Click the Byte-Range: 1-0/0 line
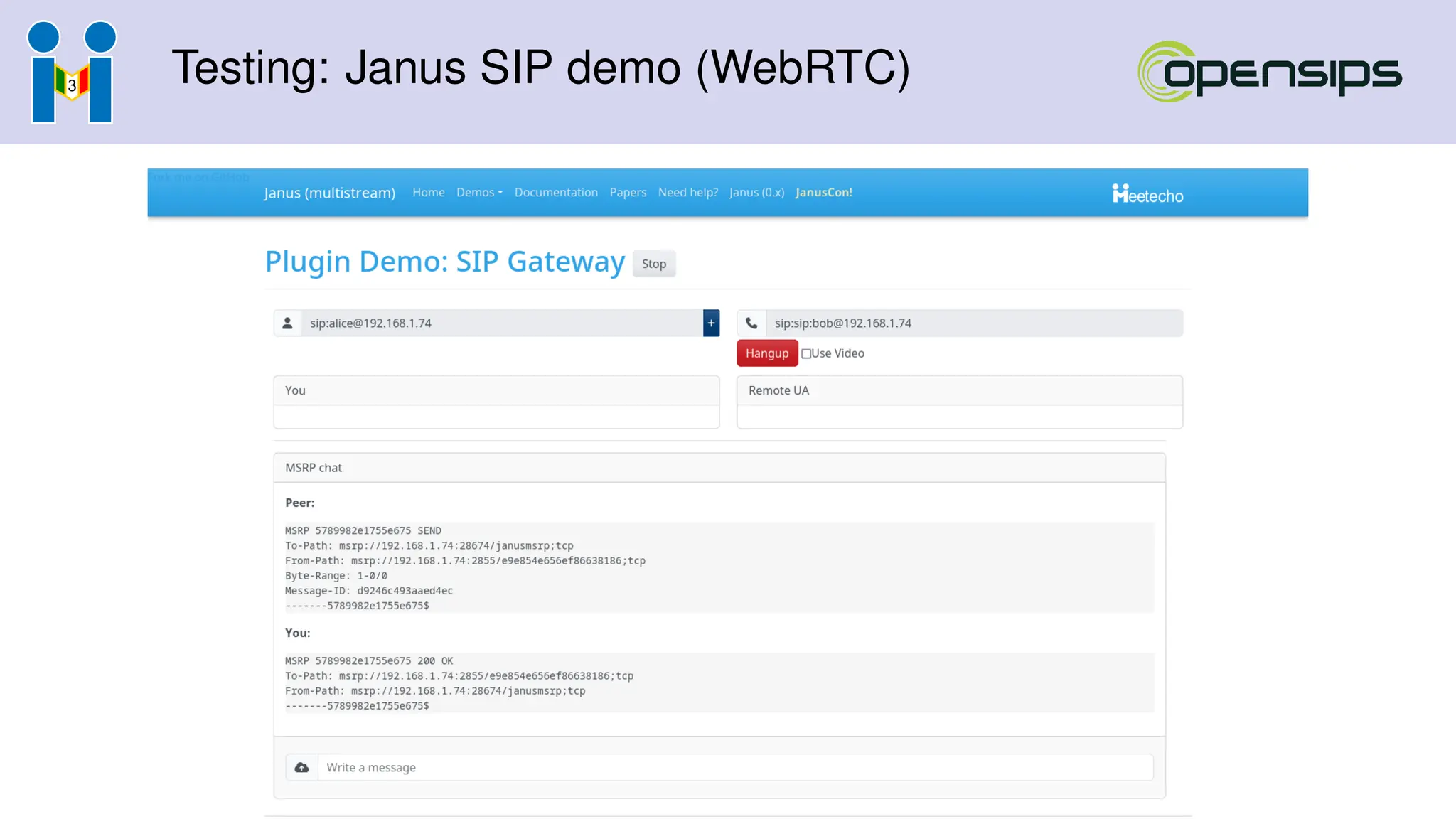The image size is (1456, 819). (x=336, y=576)
